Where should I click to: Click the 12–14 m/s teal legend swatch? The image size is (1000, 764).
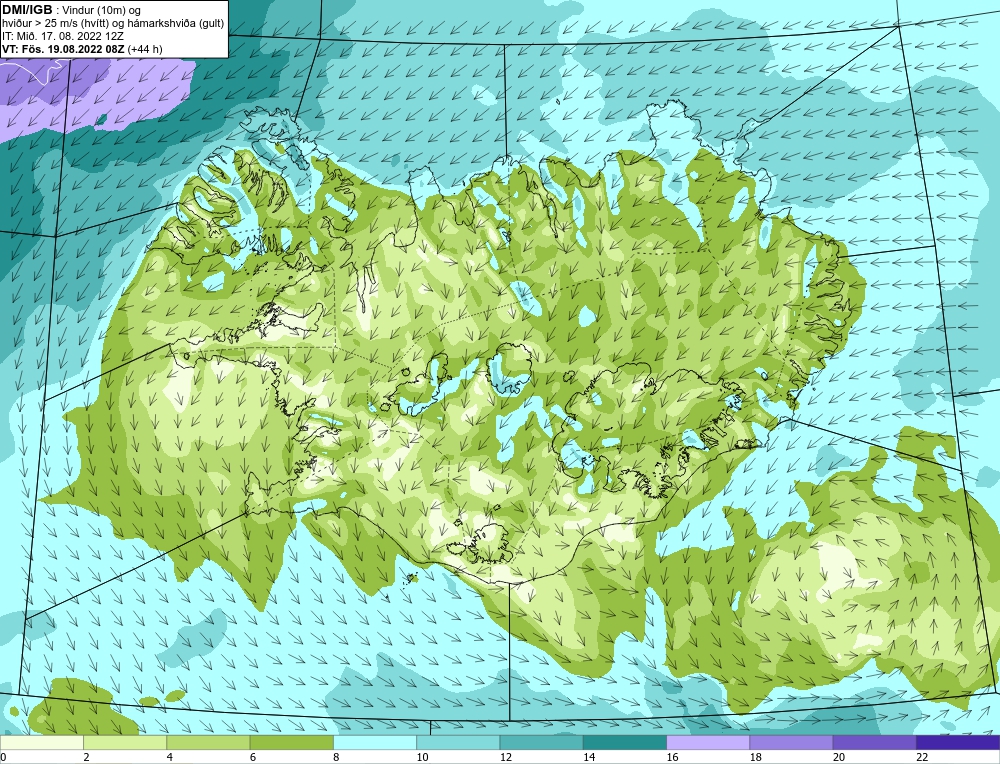click(x=541, y=742)
